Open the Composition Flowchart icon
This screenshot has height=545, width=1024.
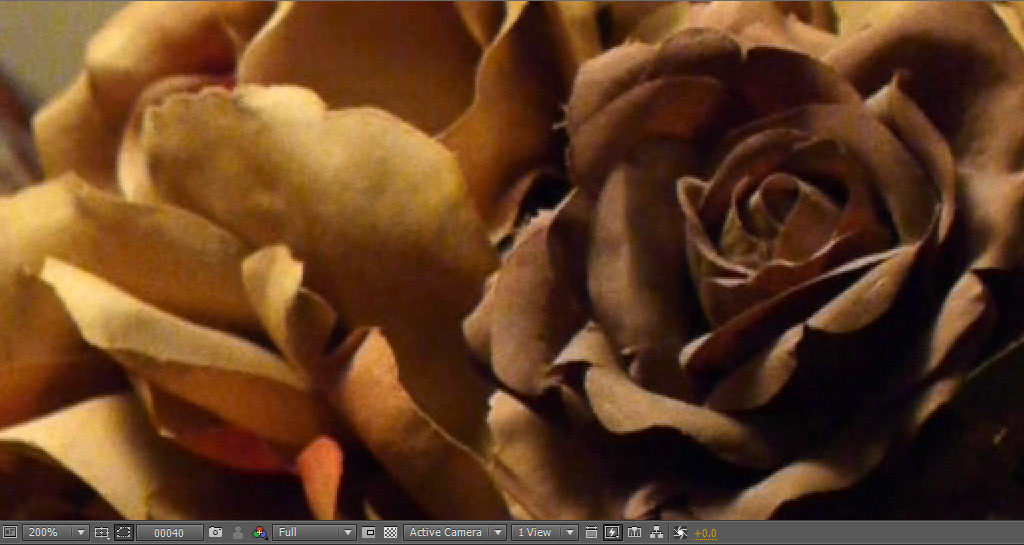(656, 533)
